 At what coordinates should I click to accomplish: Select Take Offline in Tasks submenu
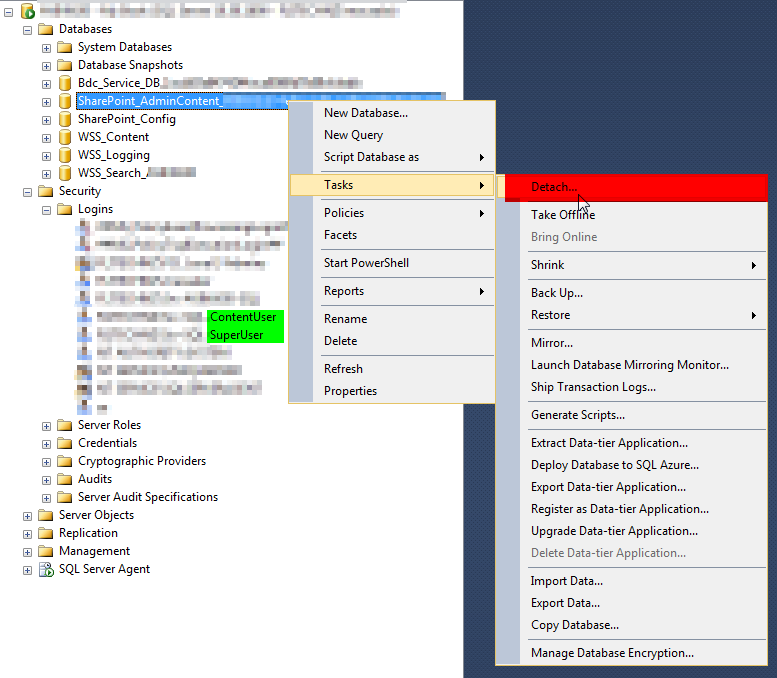click(632, 215)
